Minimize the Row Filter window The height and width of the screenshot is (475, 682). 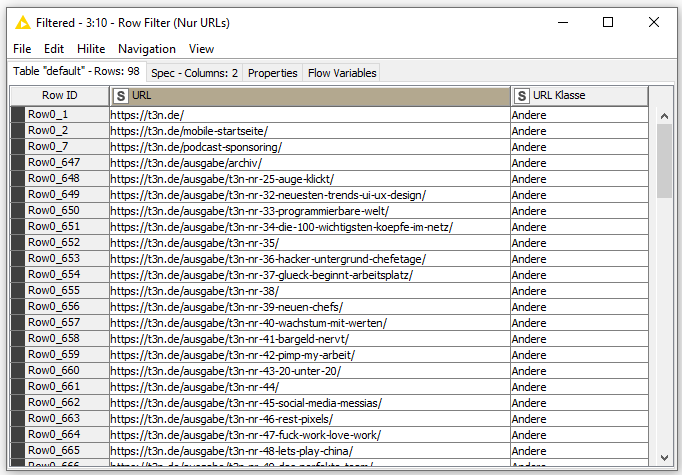tap(563, 22)
